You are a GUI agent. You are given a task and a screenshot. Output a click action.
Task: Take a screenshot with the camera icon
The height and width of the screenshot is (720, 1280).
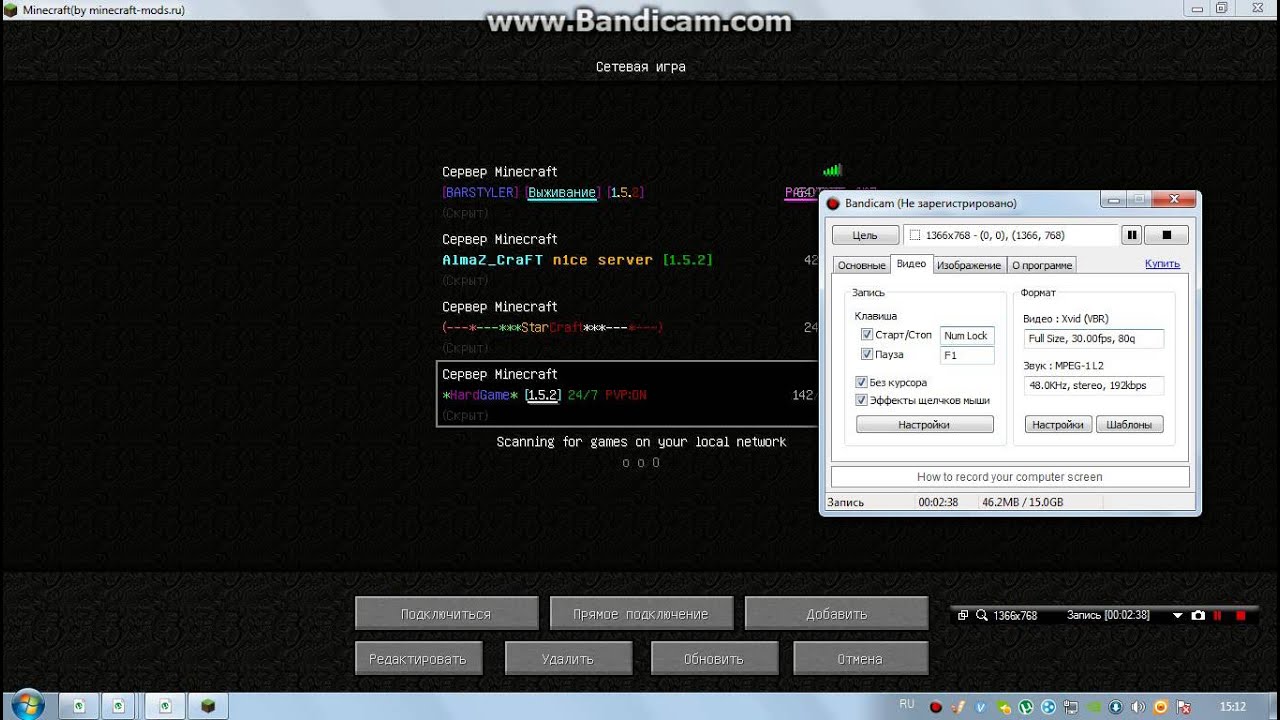1198,615
